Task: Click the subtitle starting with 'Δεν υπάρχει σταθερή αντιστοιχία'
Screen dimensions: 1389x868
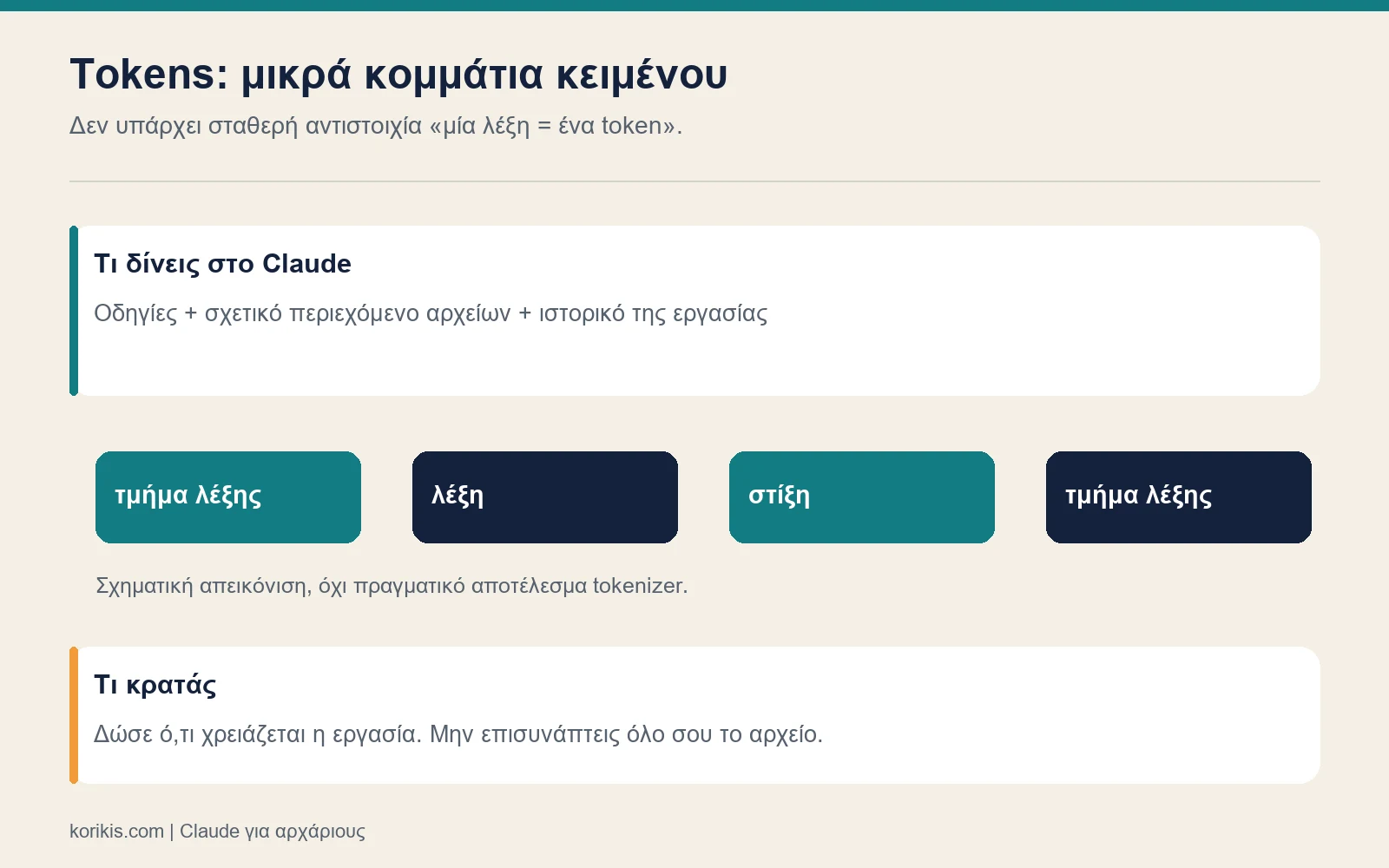Action: tap(376, 126)
